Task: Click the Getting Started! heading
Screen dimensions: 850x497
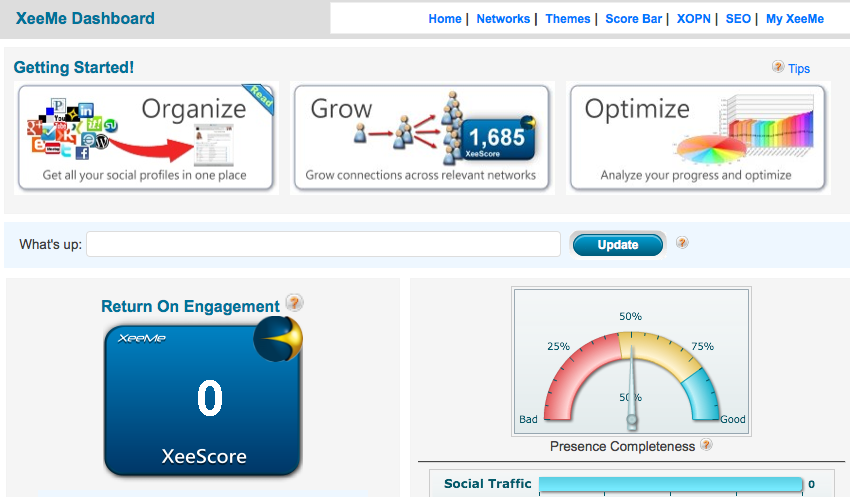Action: pyautogui.click(x=74, y=67)
